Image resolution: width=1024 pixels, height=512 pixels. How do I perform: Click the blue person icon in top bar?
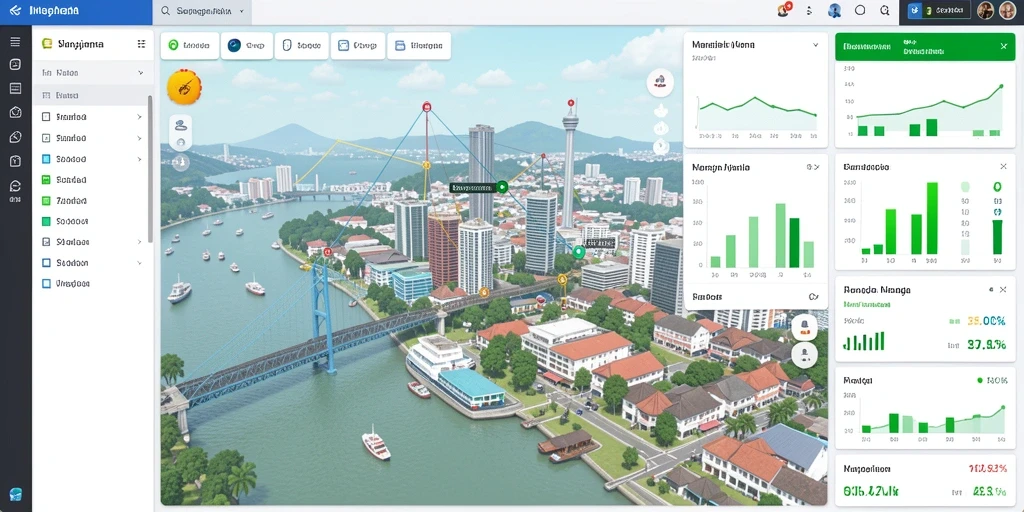point(834,10)
